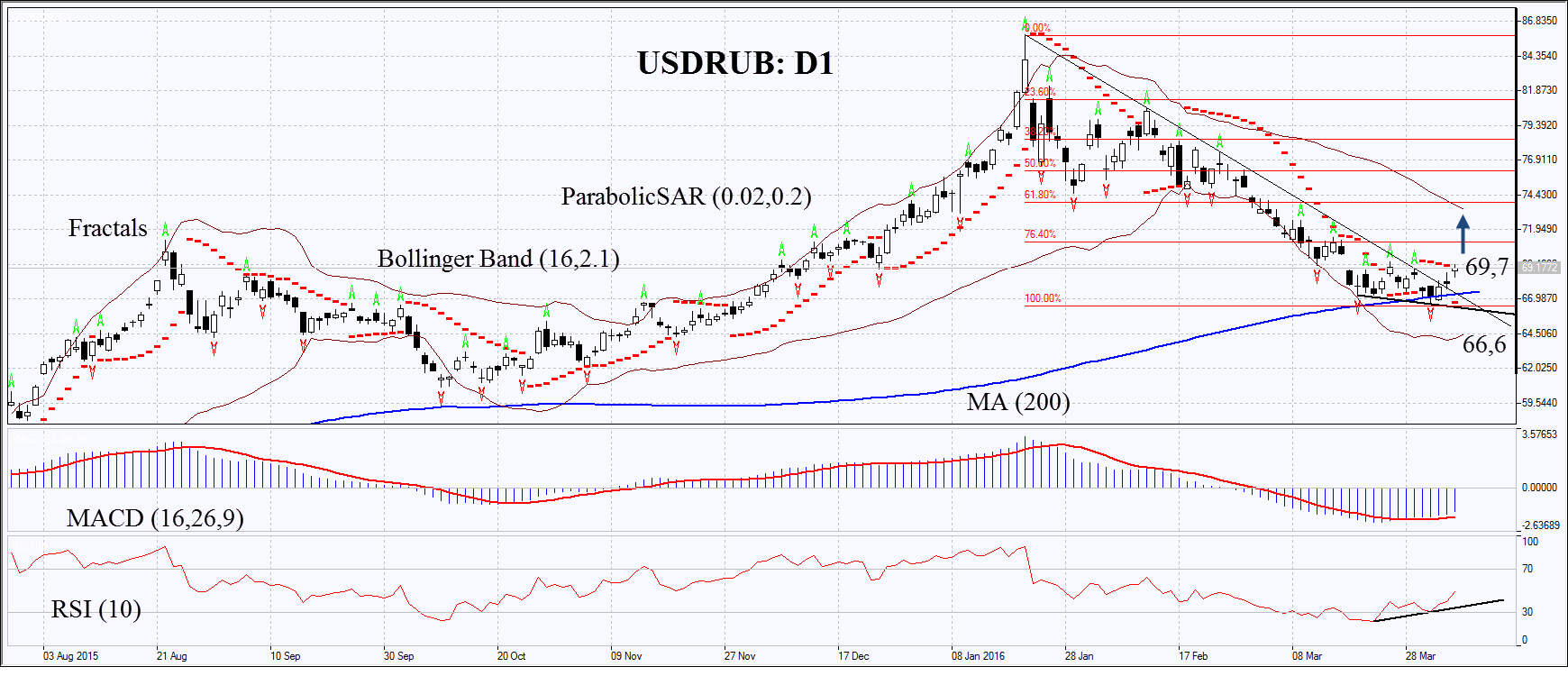Select the 28 Jan date label
The width and height of the screenshot is (1568, 676).
[1079, 656]
